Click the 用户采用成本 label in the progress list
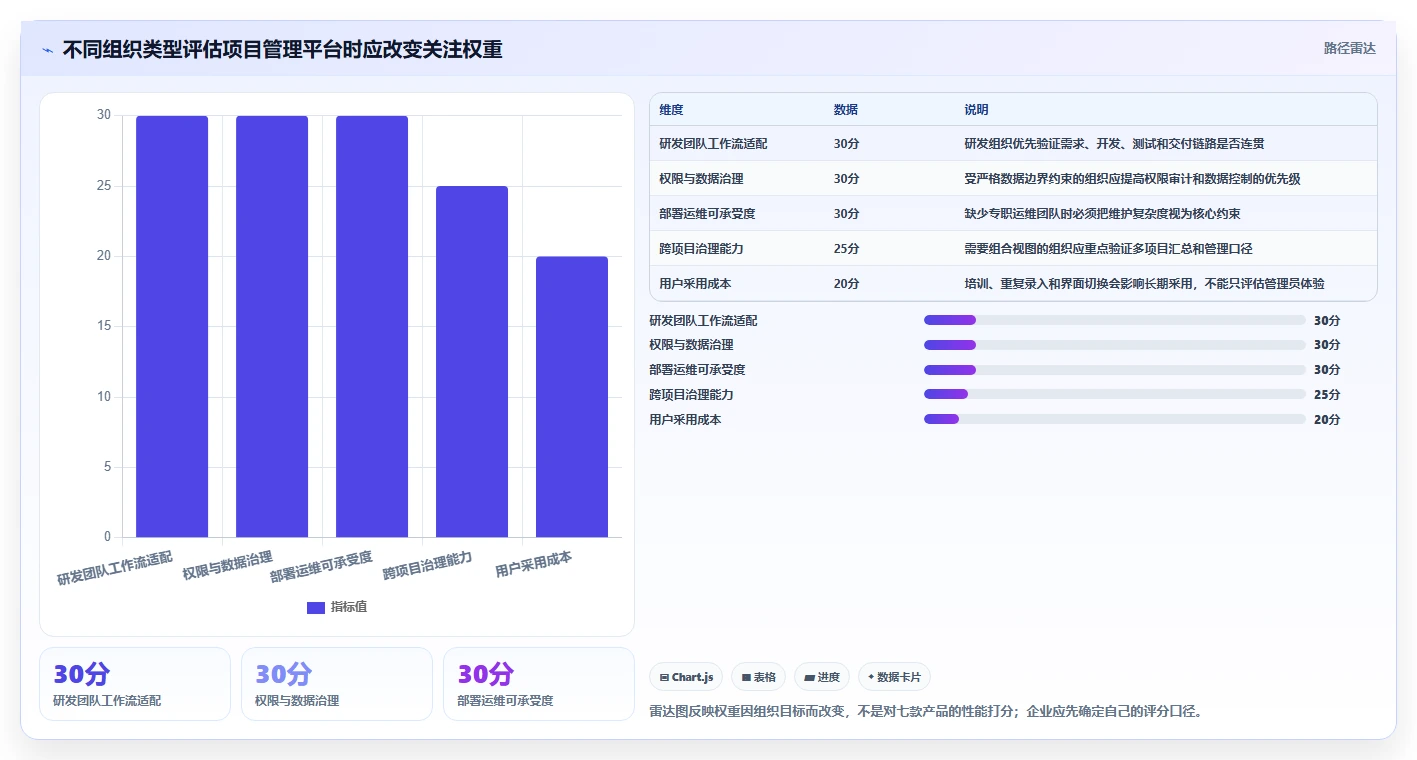Viewport: 1417px width, 760px height. [x=686, y=420]
